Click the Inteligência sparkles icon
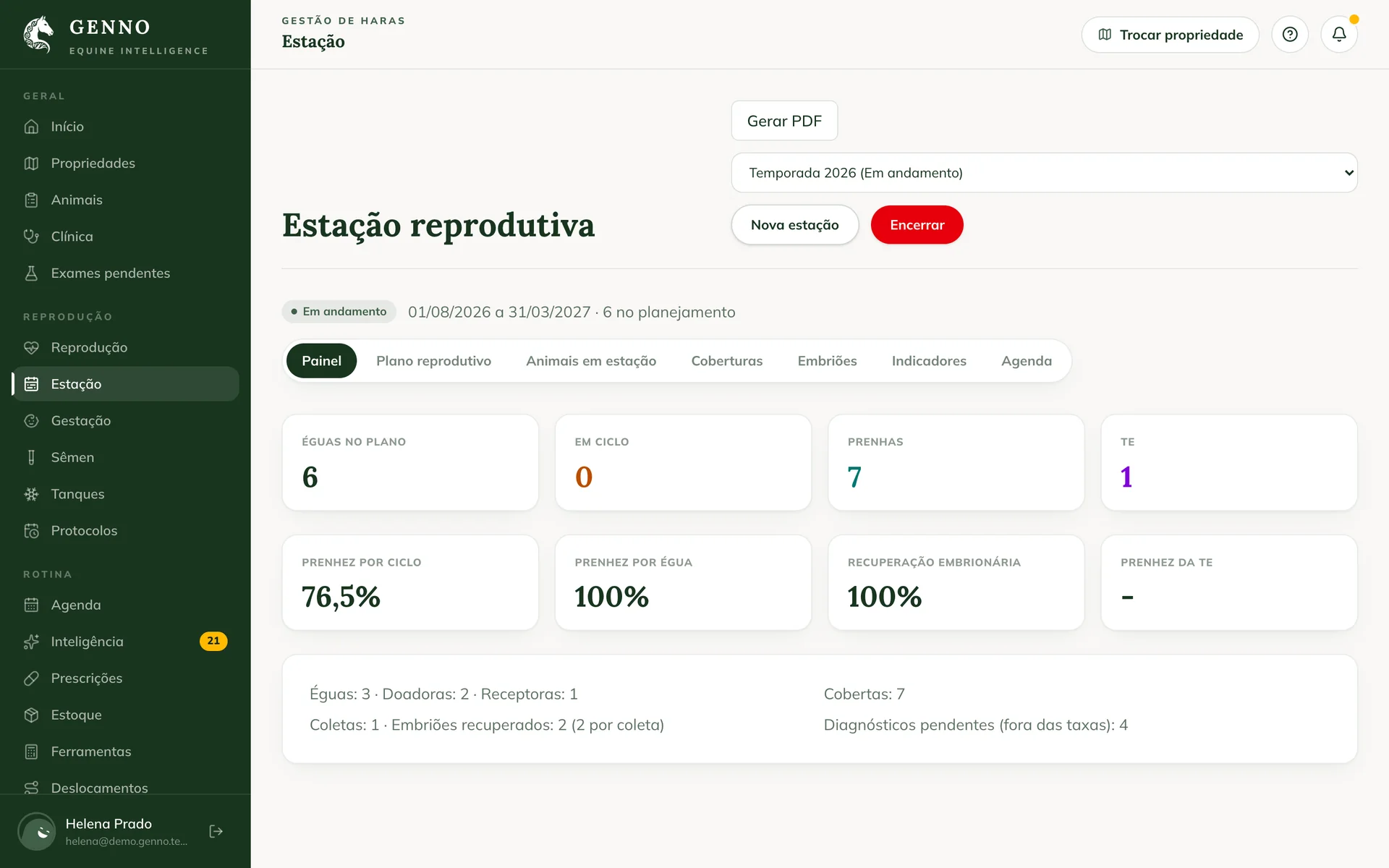This screenshot has width=1389, height=868. tap(31, 642)
